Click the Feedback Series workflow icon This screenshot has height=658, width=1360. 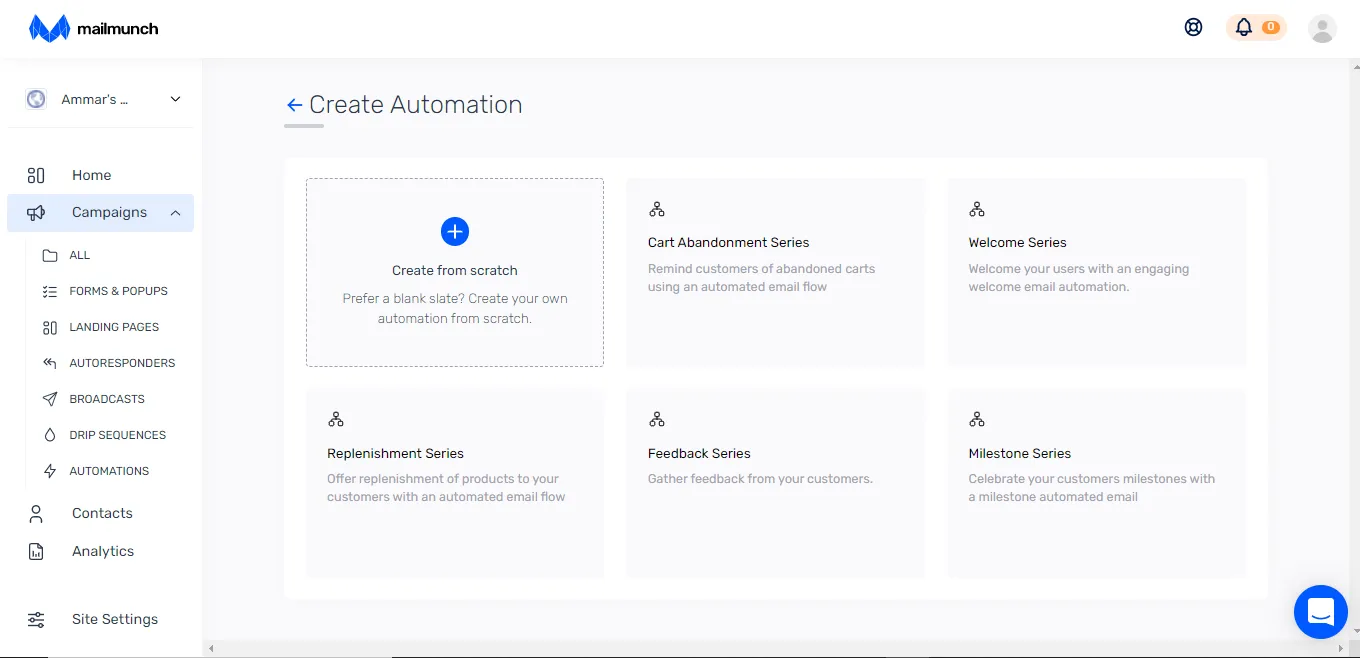tap(656, 419)
